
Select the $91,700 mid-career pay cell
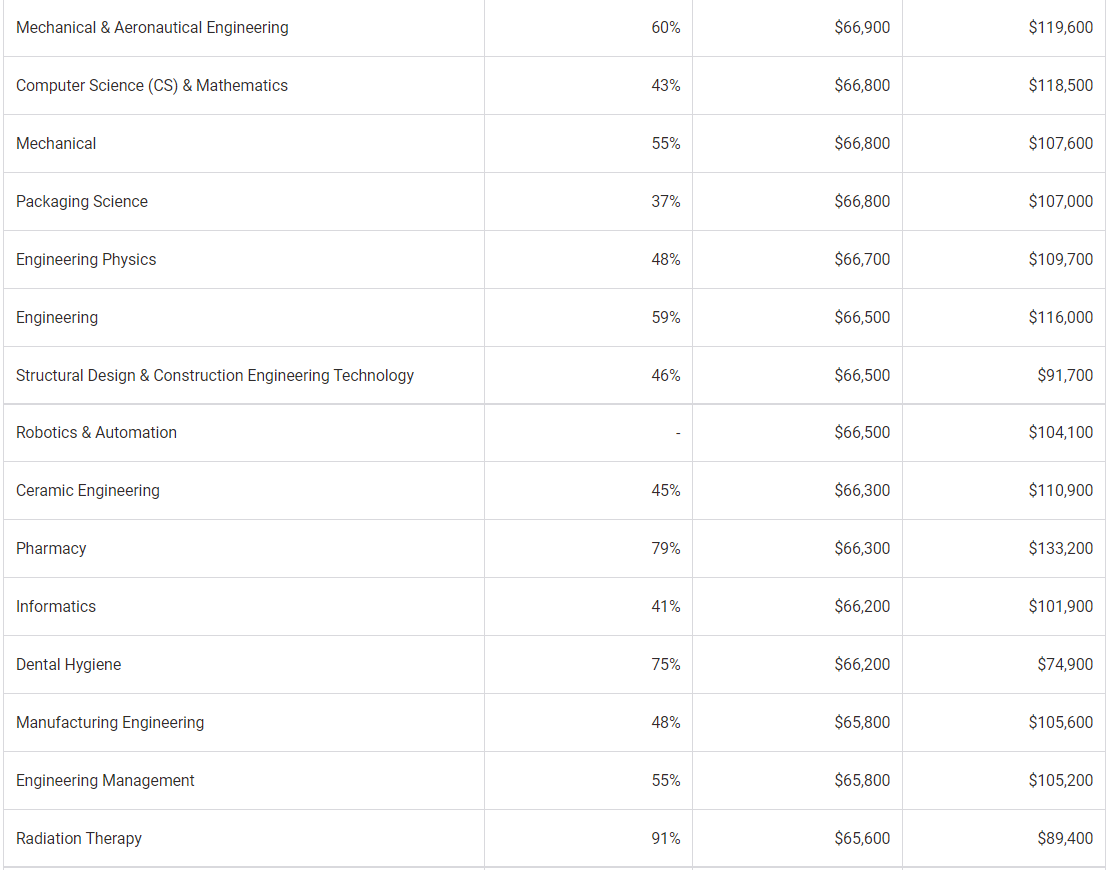coord(1065,376)
